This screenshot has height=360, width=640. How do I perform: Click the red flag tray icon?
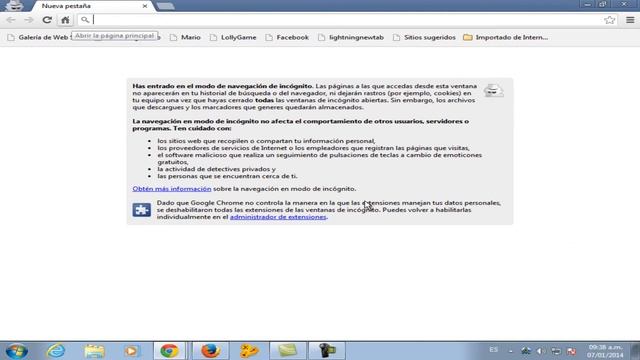click(x=571, y=351)
